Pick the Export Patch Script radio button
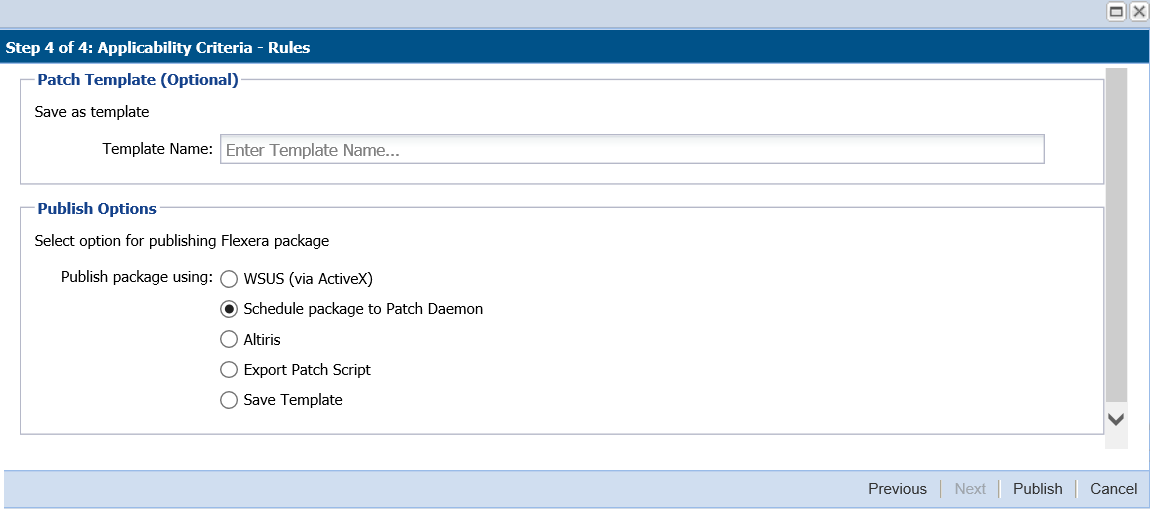 [x=229, y=370]
